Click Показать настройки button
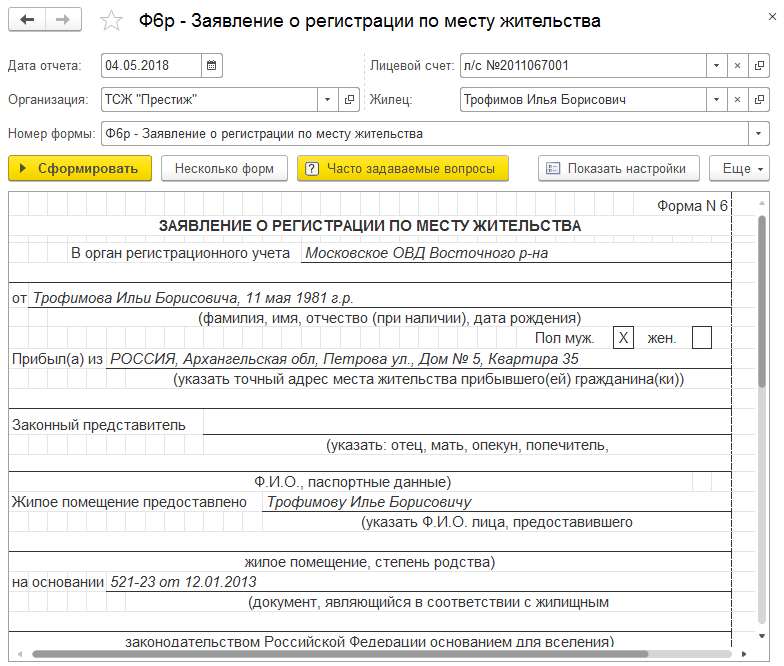The image size is (784, 666). click(x=618, y=168)
